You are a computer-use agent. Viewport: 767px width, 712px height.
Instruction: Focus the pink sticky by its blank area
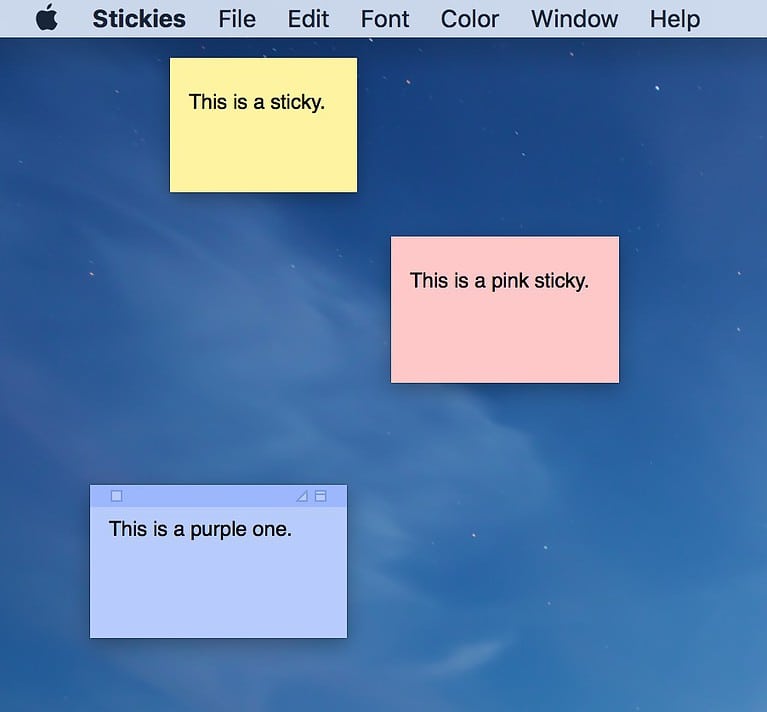click(504, 340)
